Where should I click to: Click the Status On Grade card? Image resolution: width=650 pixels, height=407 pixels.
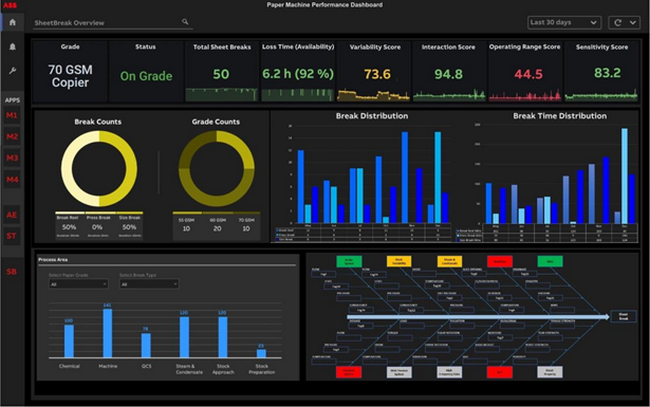(x=146, y=71)
